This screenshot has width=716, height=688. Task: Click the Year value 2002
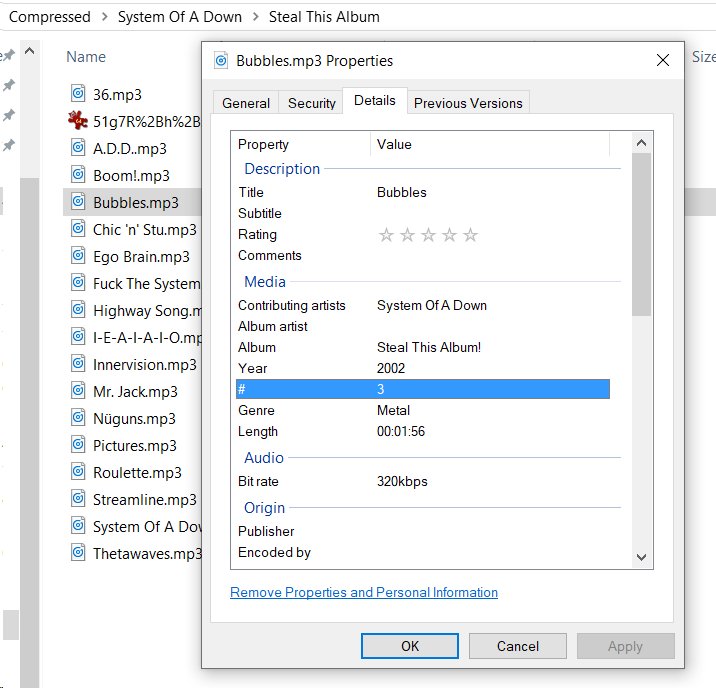pyautogui.click(x=391, y=368)
